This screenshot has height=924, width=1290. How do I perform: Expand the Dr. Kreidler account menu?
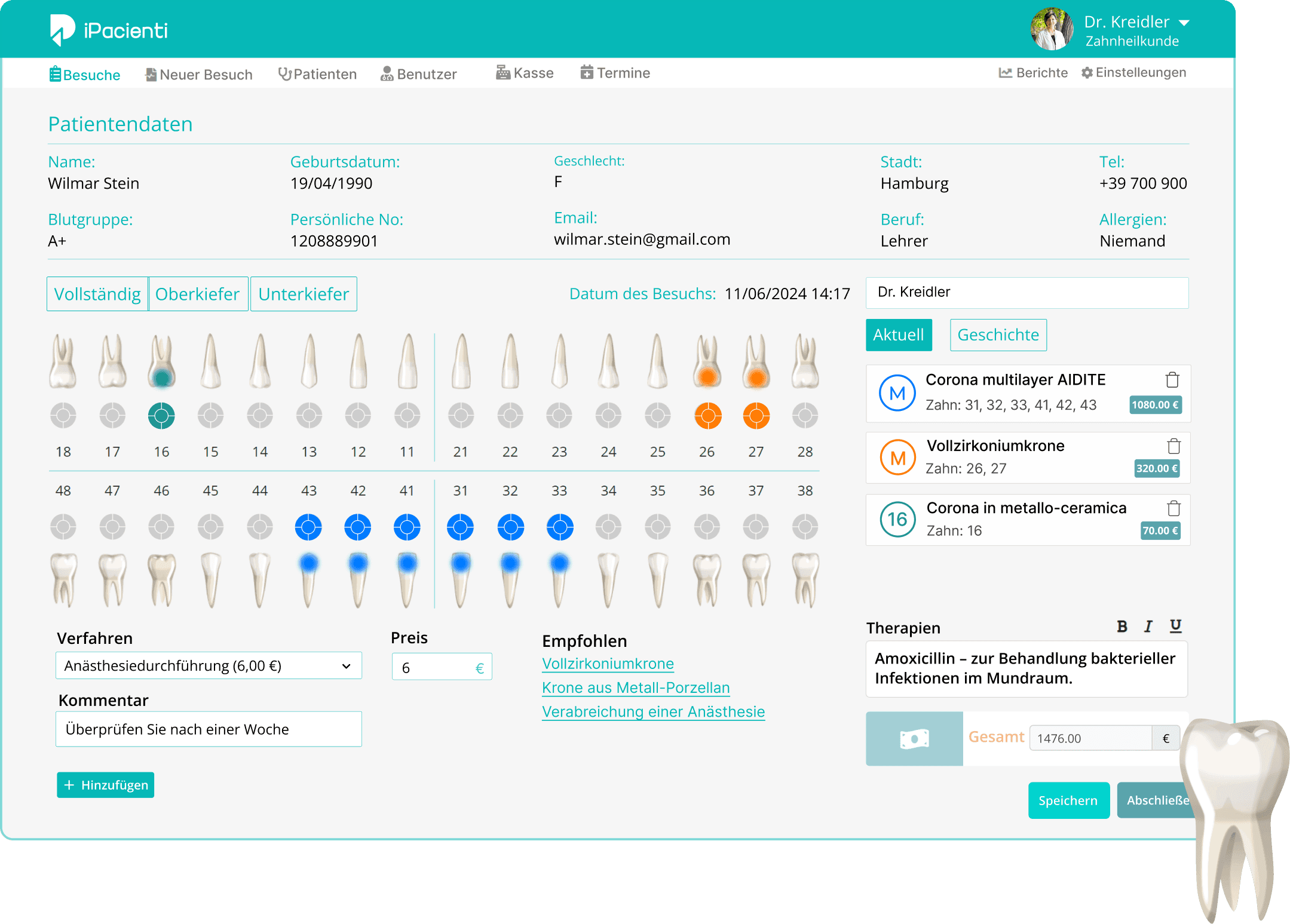[x=1184, y=23]
